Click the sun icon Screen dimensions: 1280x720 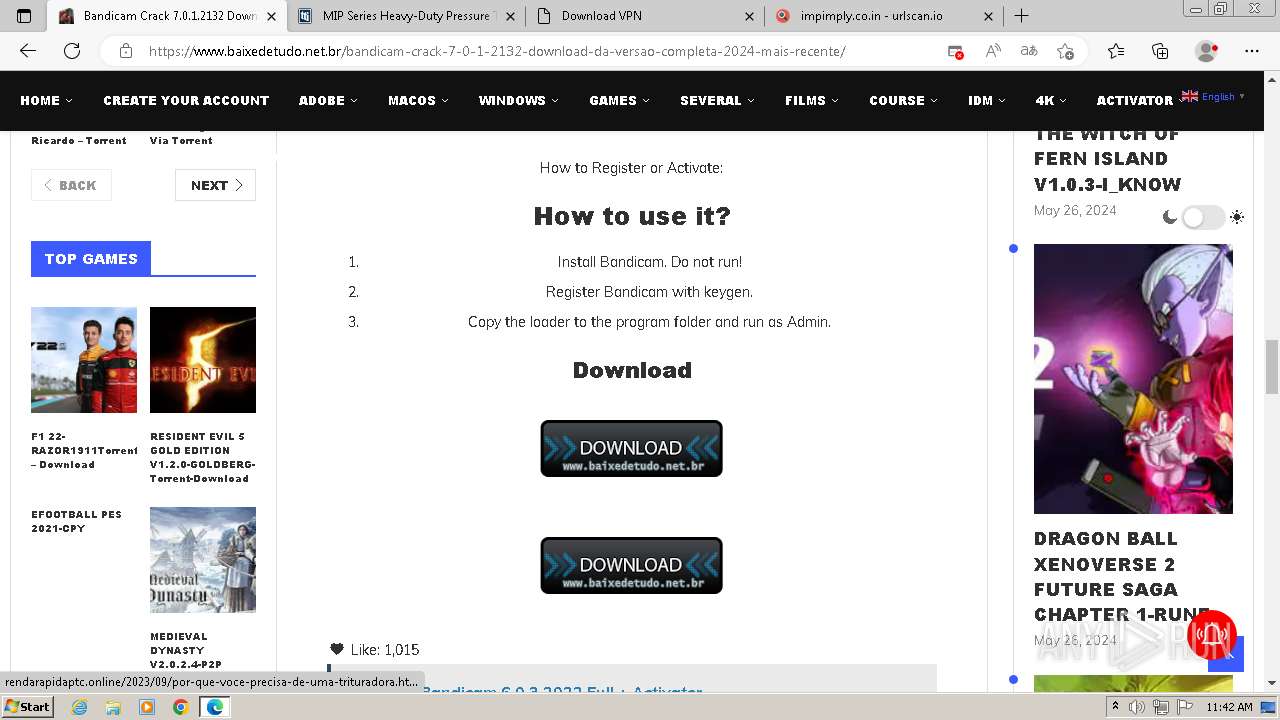tap(1237, 217)
